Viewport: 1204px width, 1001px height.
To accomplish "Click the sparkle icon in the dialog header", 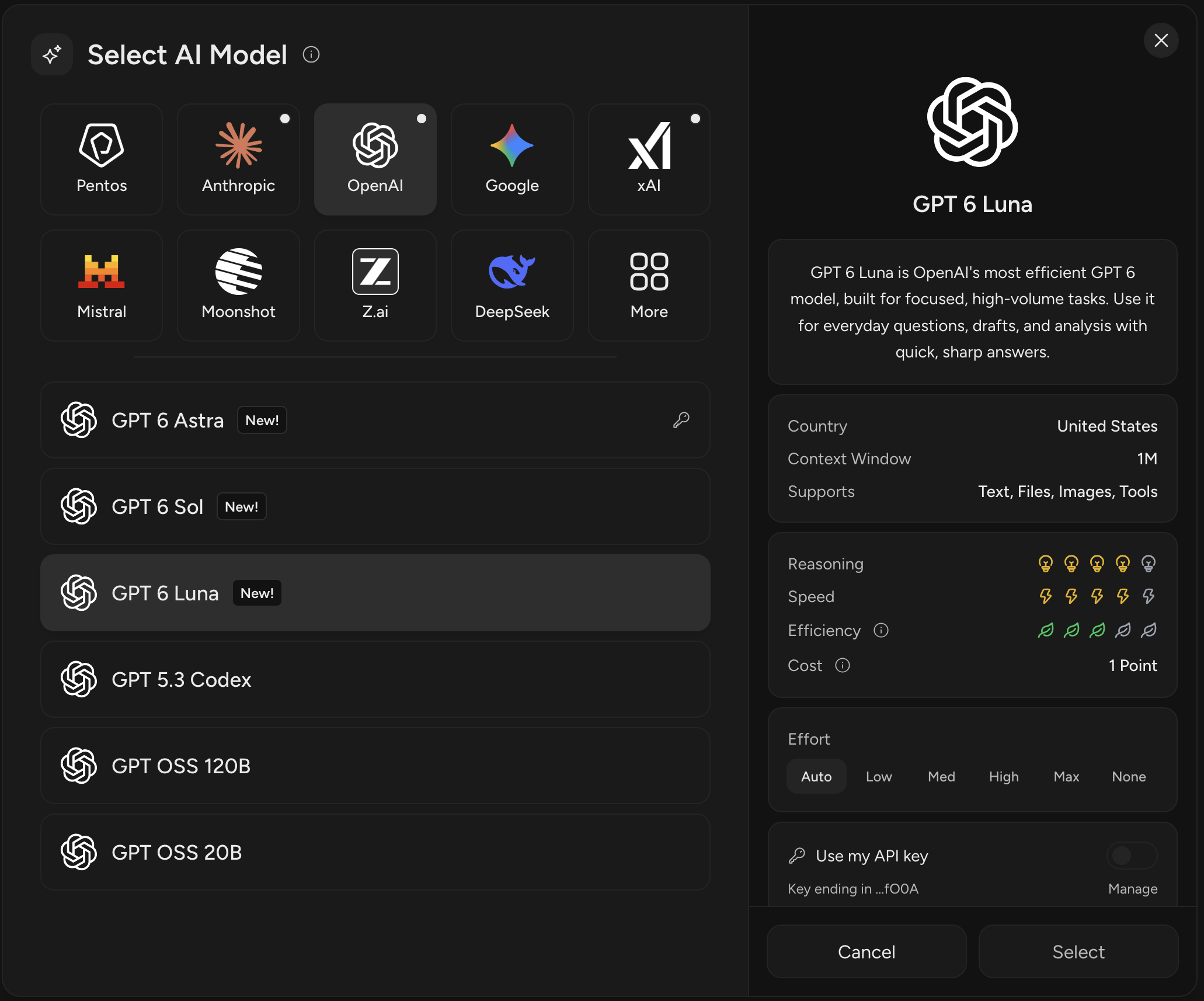I will pos(52,54).
